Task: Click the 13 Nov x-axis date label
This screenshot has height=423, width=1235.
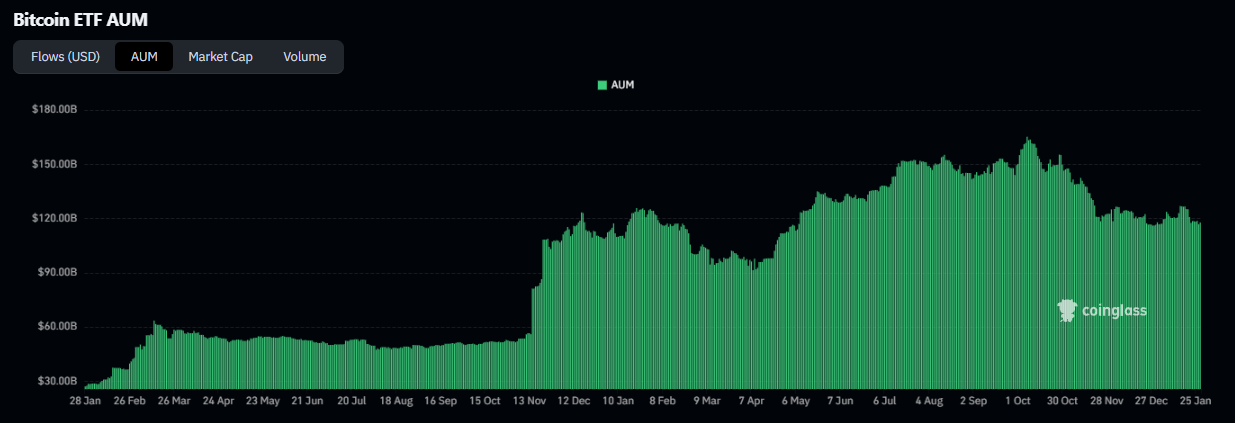Action: tap(529, 401)
